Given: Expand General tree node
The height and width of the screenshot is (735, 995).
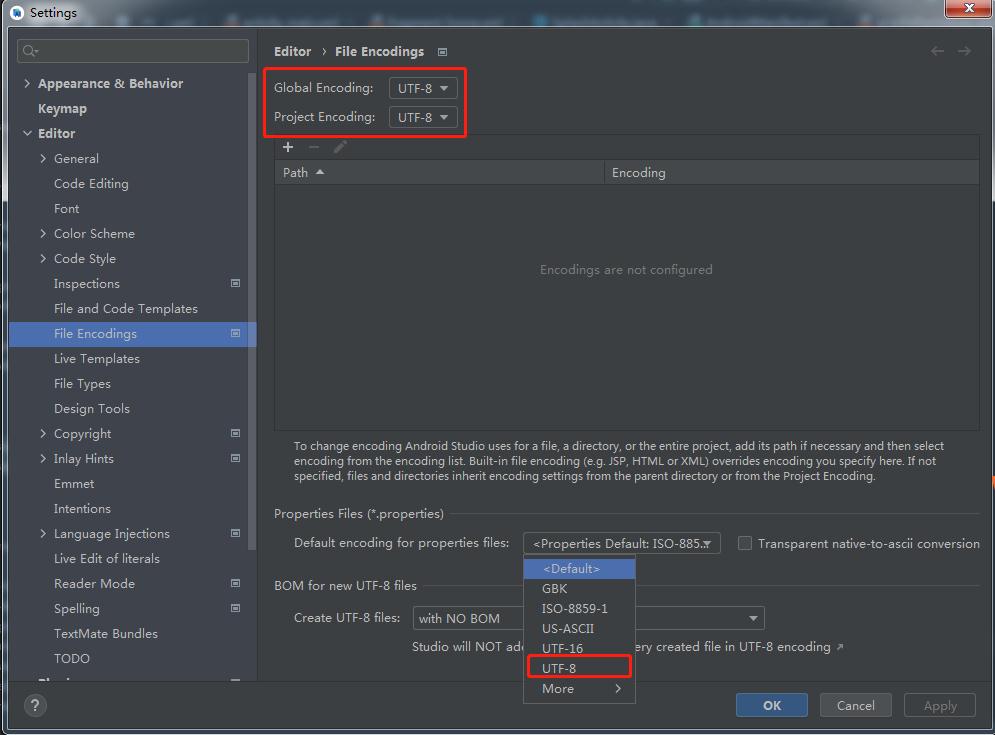Looking at the screenshot, I should click(43, 158).
